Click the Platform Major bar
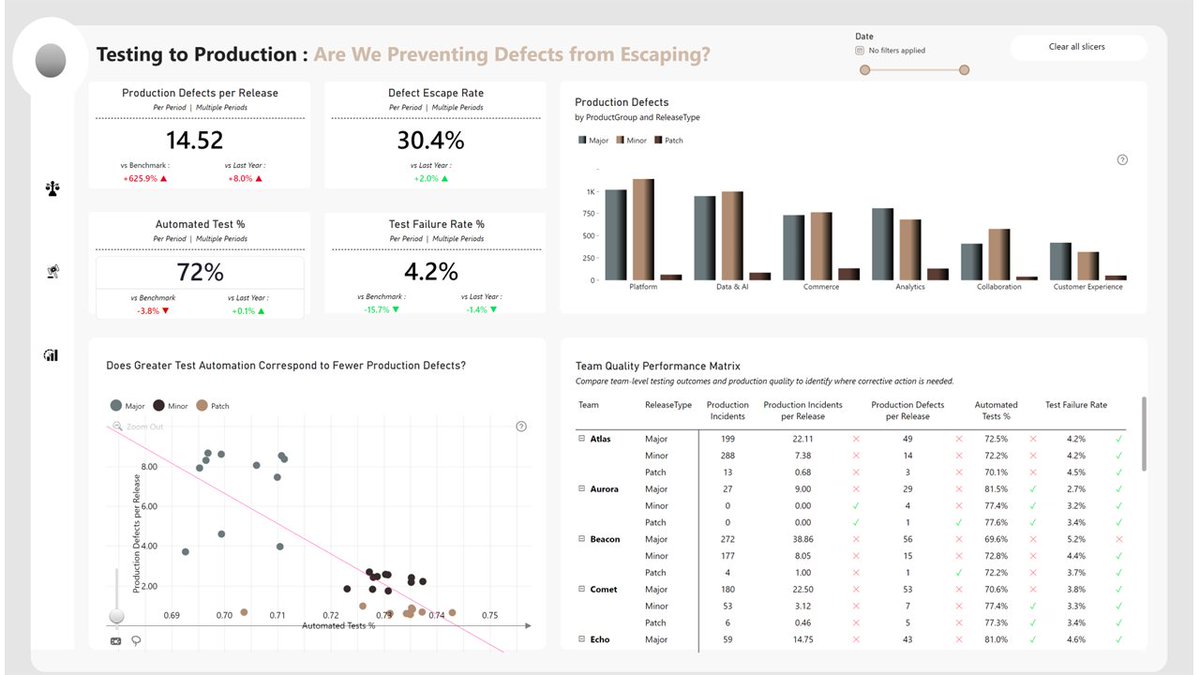This screenshot has height=675, width=1200. pos(616,235)
